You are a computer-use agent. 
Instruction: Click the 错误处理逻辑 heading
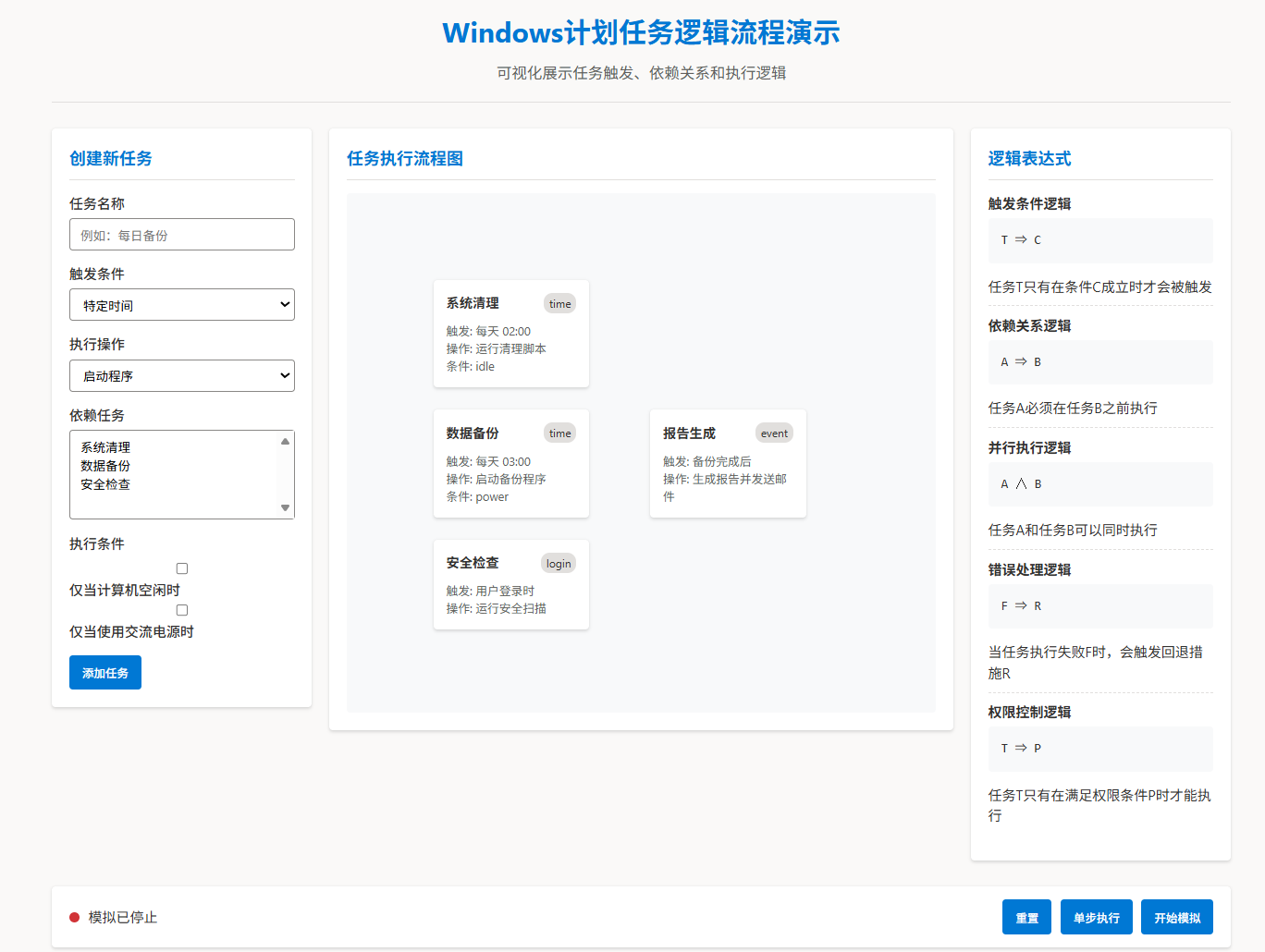(1029, 569)
